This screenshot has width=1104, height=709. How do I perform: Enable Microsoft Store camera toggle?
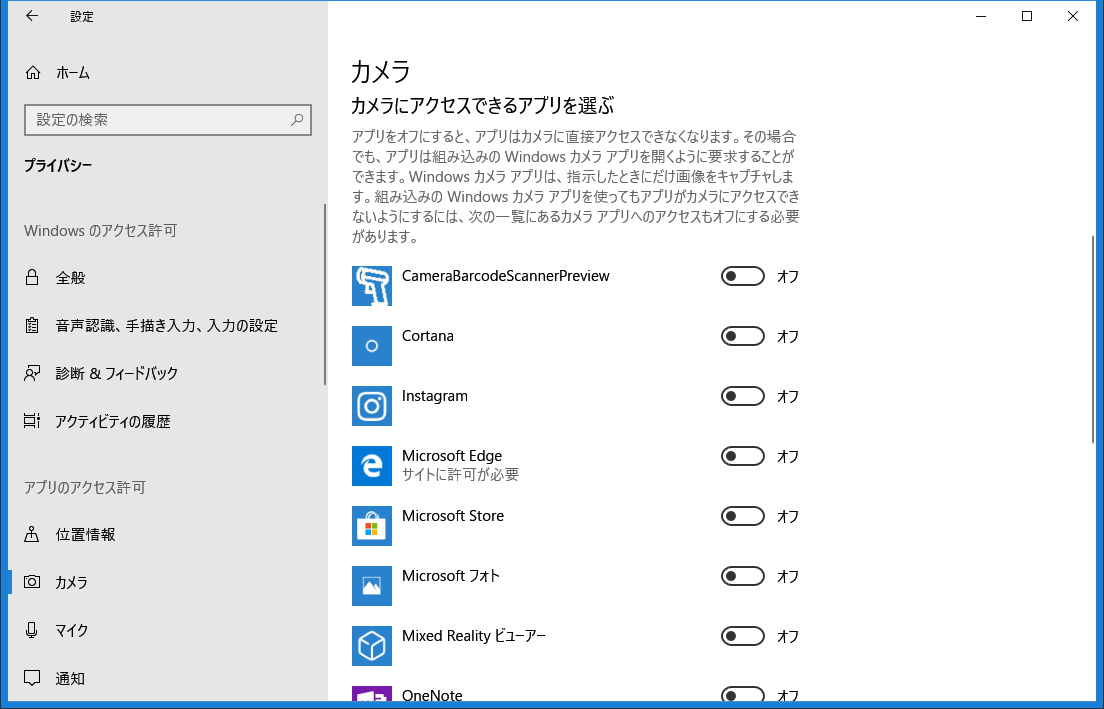coord(742,516)
